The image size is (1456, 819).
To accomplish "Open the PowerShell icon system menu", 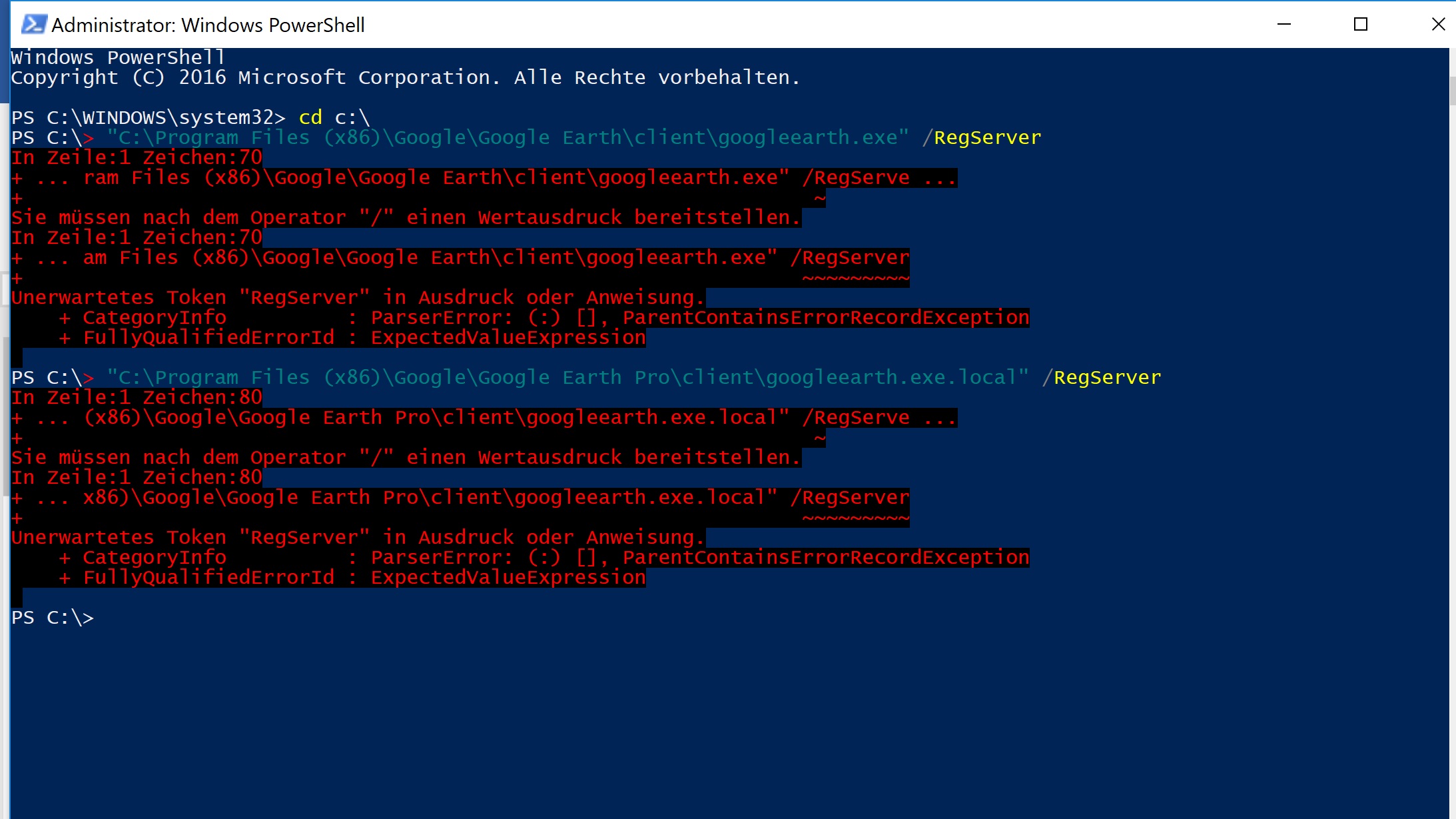I will 33,25.
